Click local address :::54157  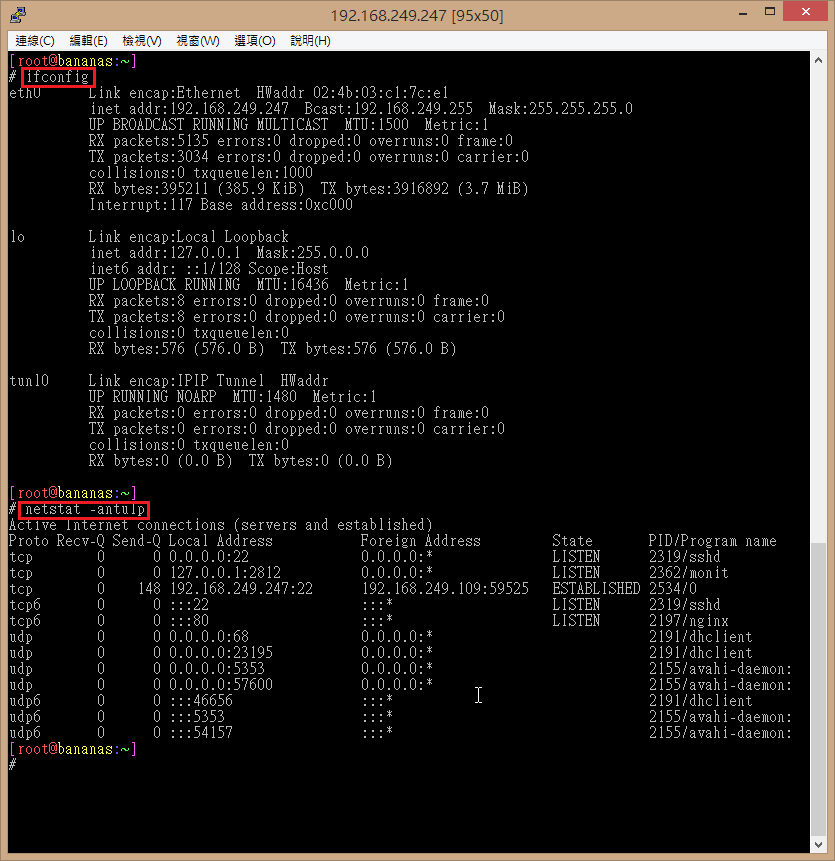[201, 733]
